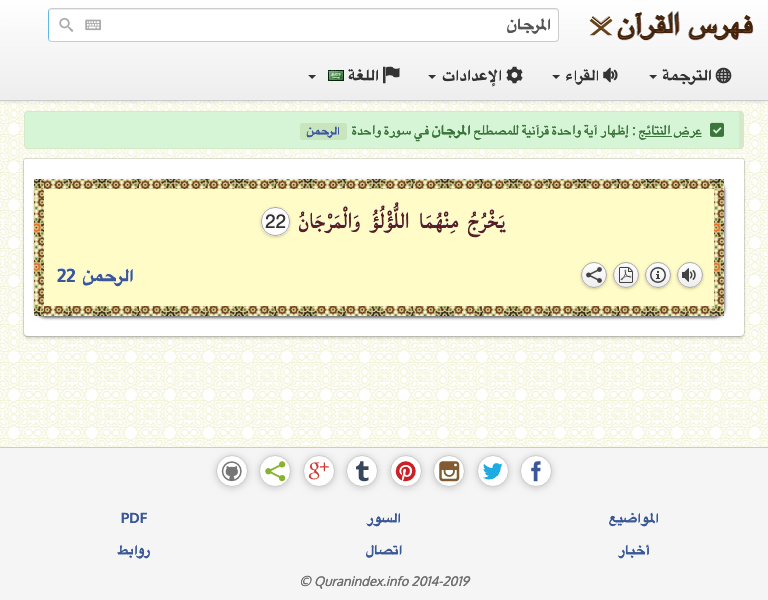Expand the الترجمة dropdown menu
The height and width of the screenshot is (600, 768).
[690, 76]
